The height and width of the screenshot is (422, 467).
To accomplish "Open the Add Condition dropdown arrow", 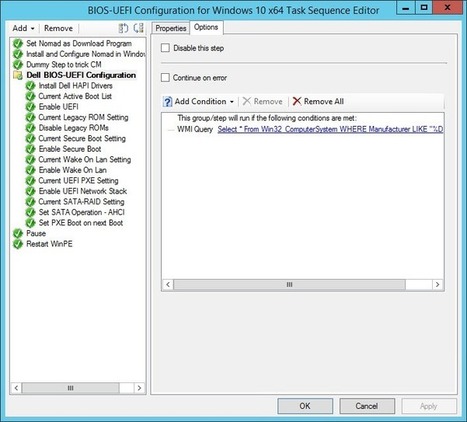I will point(232,102).
